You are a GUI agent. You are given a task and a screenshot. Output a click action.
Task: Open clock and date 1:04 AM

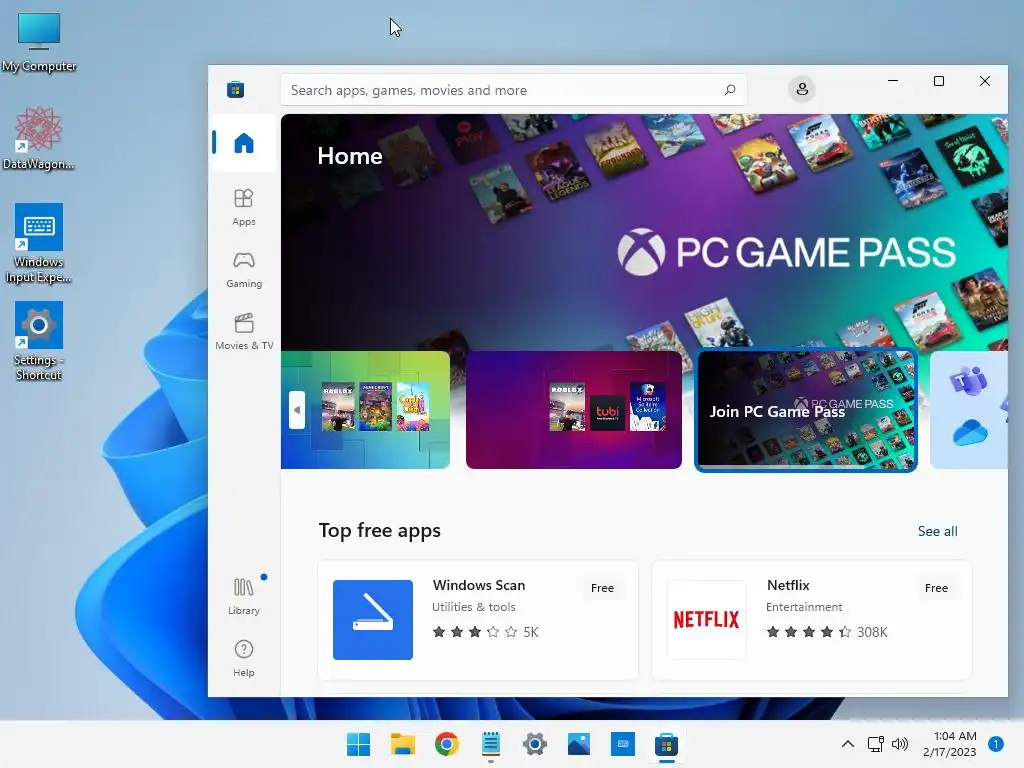pos(950,744)
